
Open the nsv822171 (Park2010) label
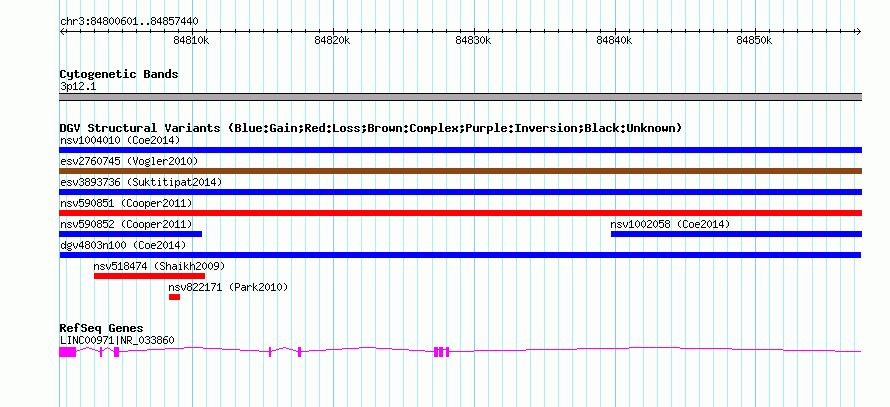[228, 287]
